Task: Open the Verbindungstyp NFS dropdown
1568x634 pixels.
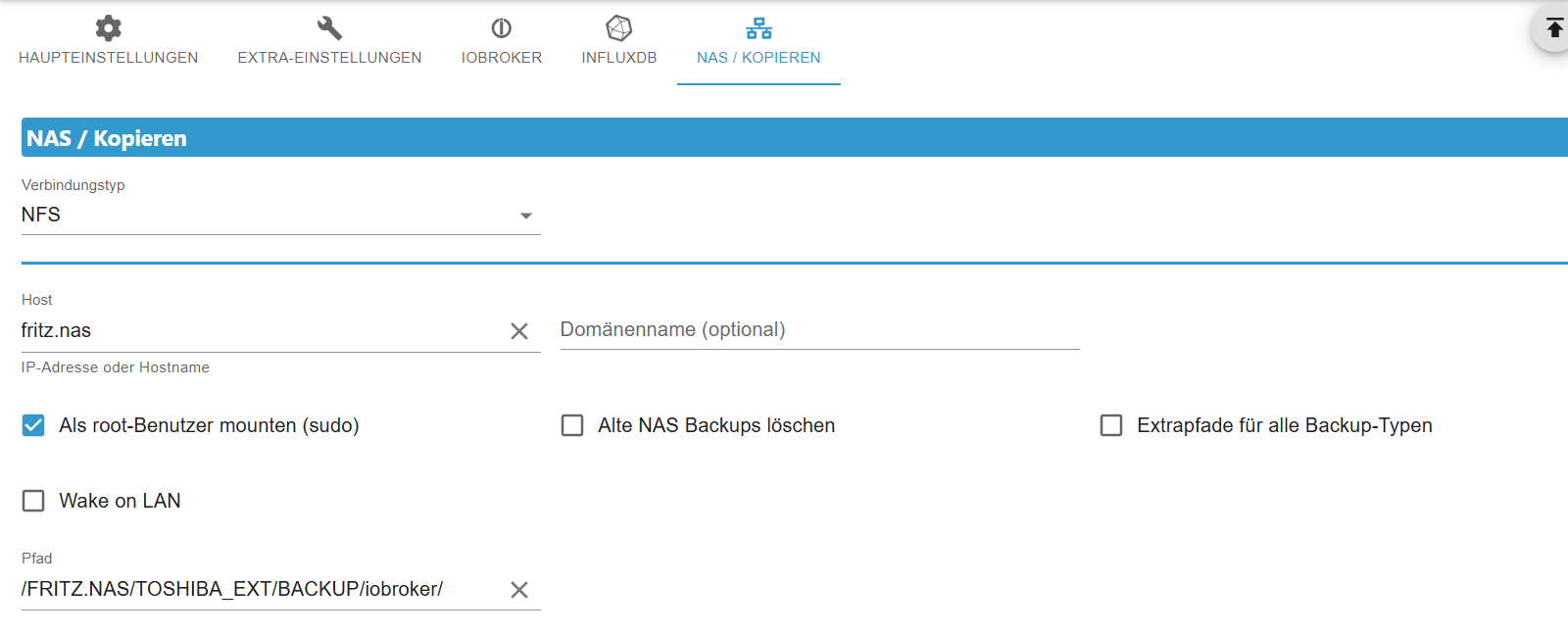Action: tap(281, 215)
